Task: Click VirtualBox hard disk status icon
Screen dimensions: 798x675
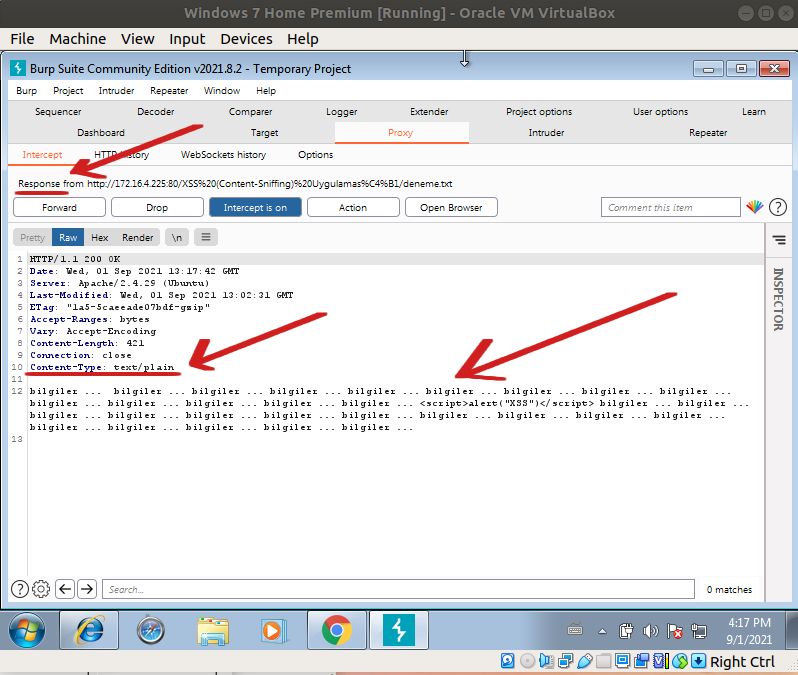Action: point(507,661)
